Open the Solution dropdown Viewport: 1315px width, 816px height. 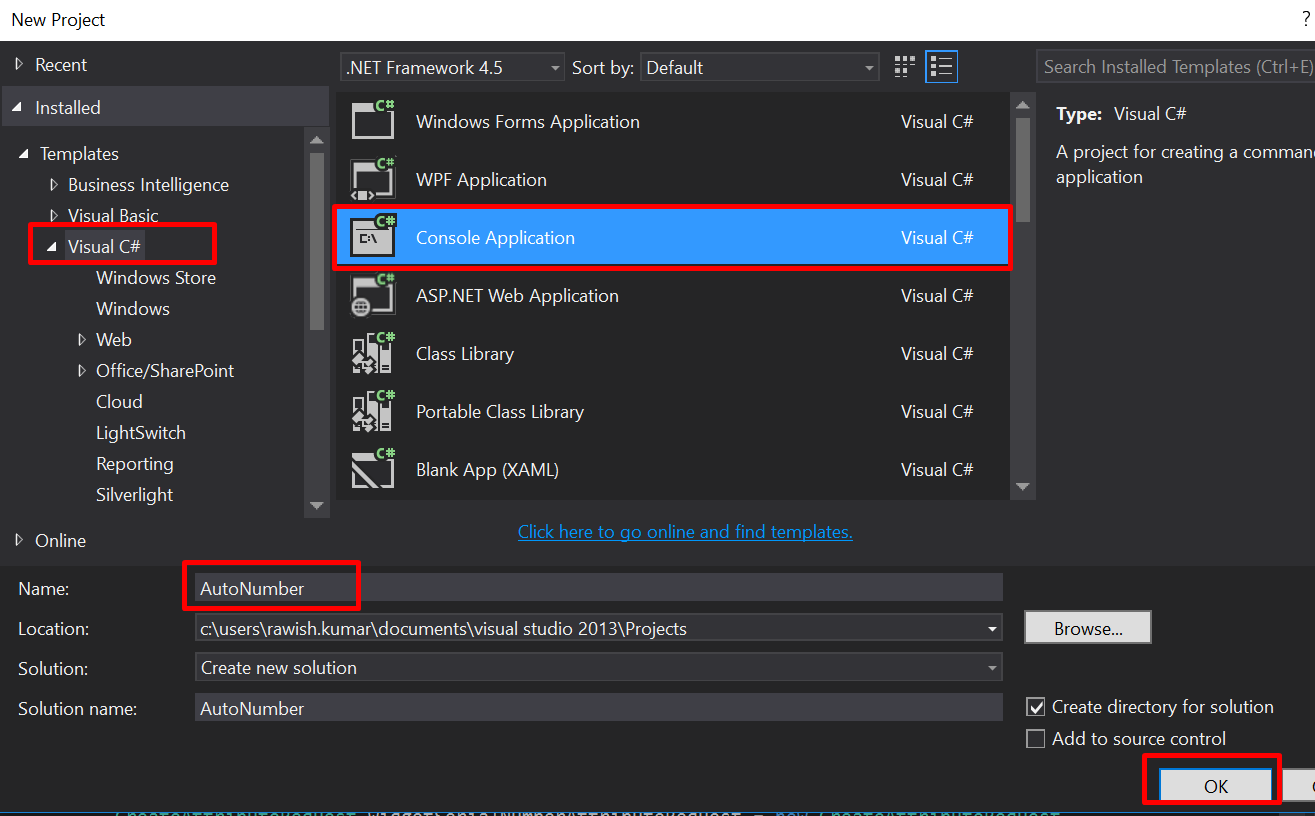coord(598,667)
